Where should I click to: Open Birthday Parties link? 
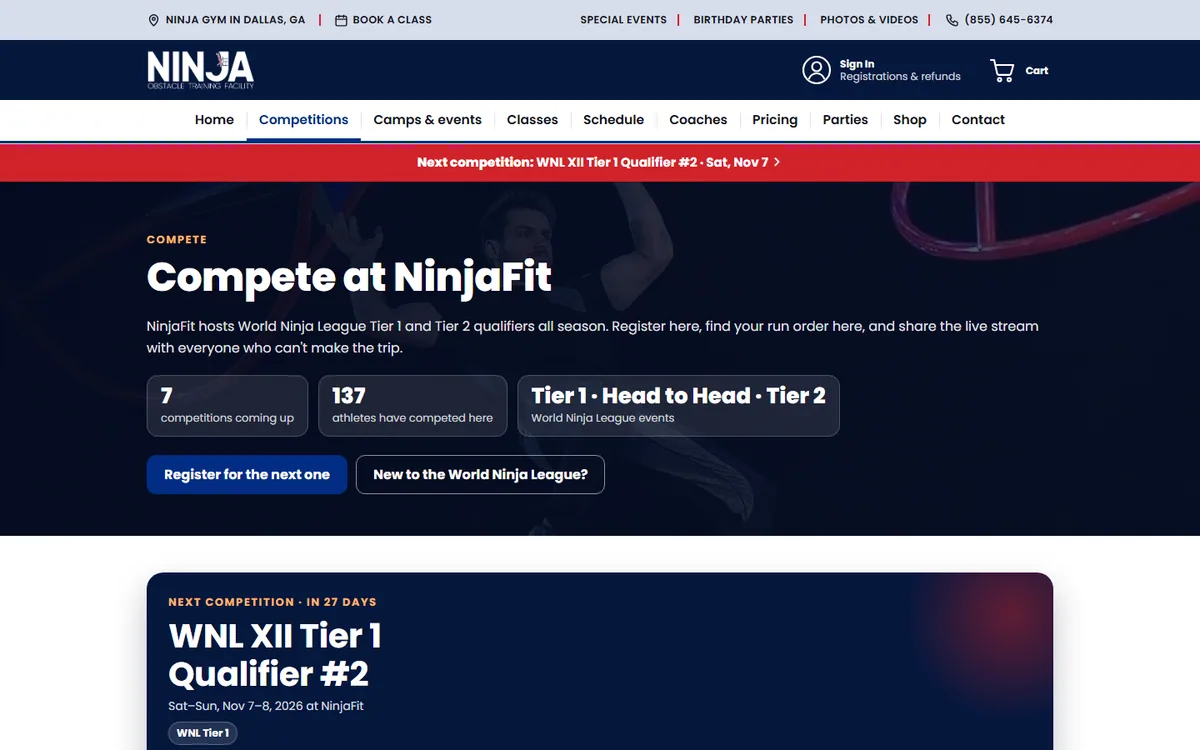tap(743, 20)
